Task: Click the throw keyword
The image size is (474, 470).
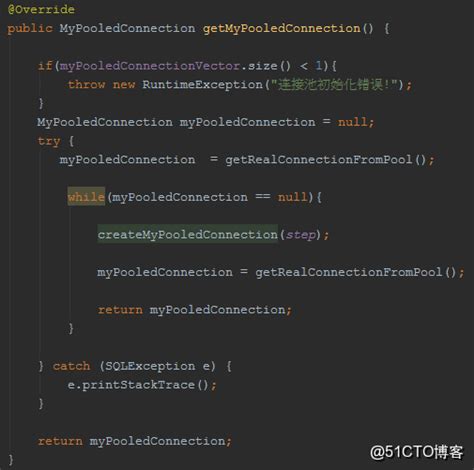Action: 86,84
